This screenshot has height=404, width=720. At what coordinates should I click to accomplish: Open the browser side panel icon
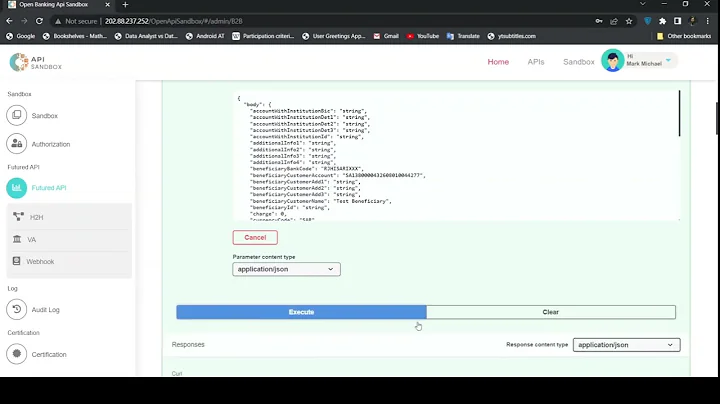click(x=677, y=21)
